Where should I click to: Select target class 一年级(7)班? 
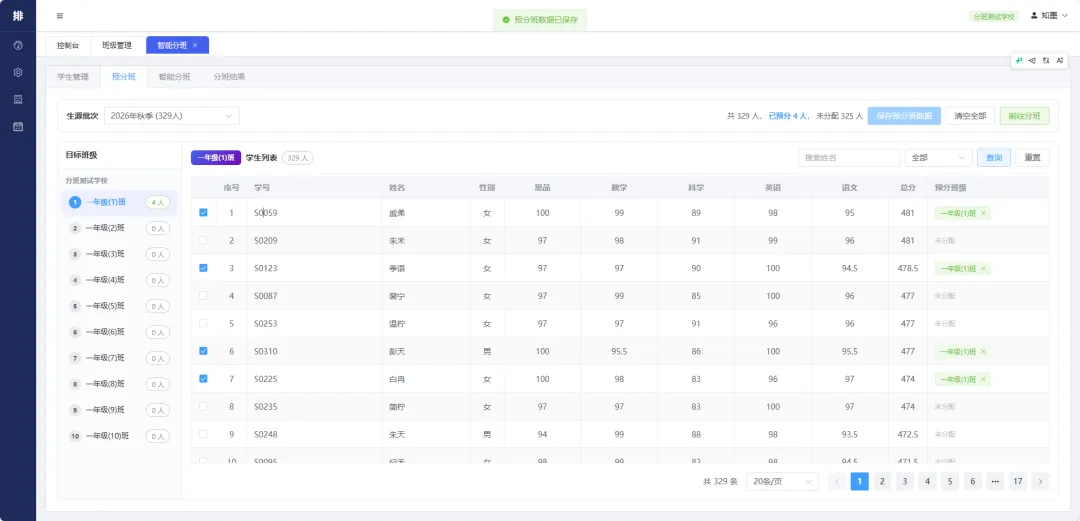(x=118, y=358)
